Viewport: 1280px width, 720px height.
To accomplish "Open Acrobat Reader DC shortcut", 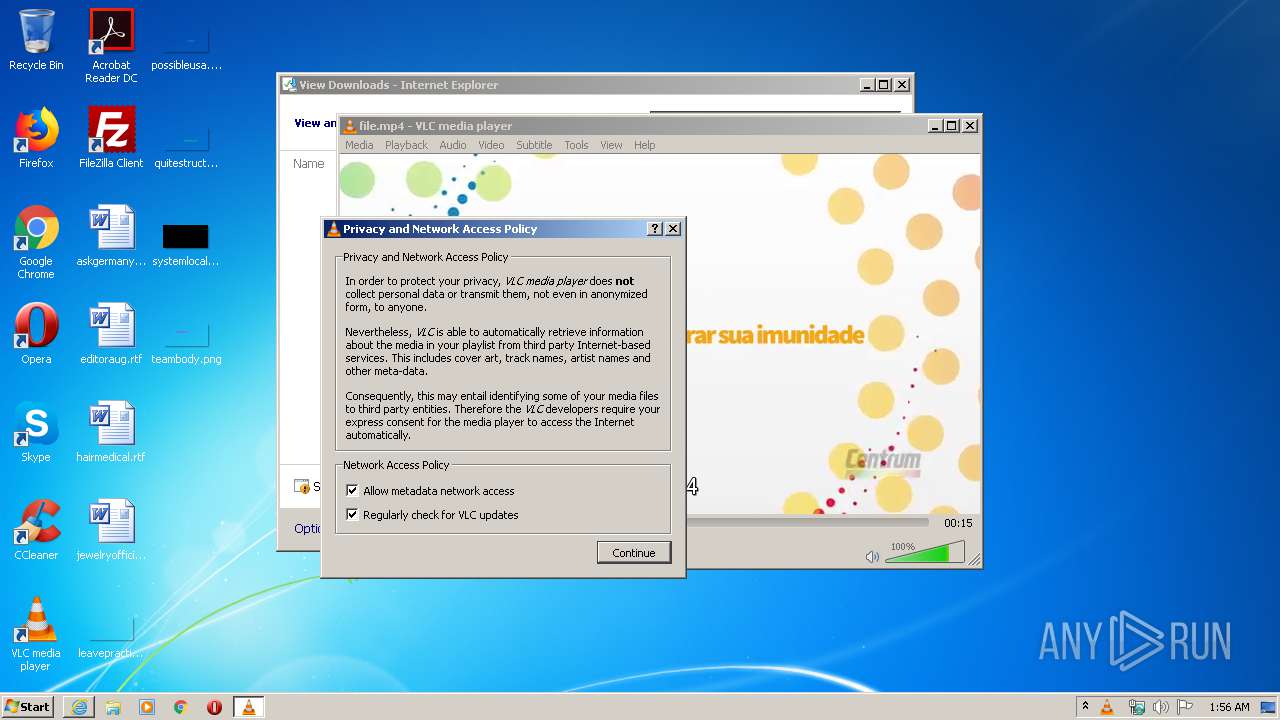I will [x=111, y=46].
